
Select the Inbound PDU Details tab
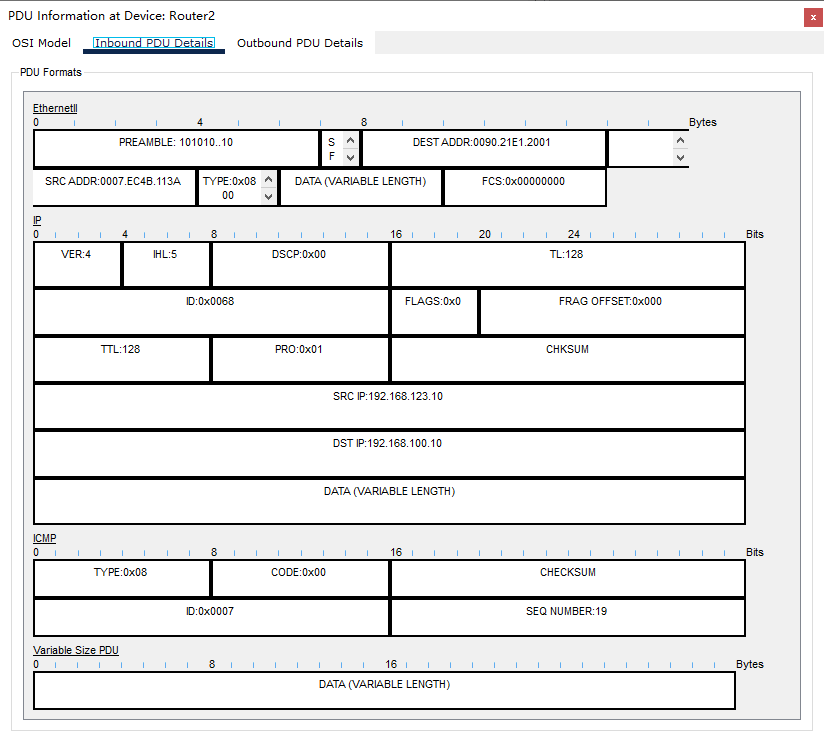tap(153, 43)
